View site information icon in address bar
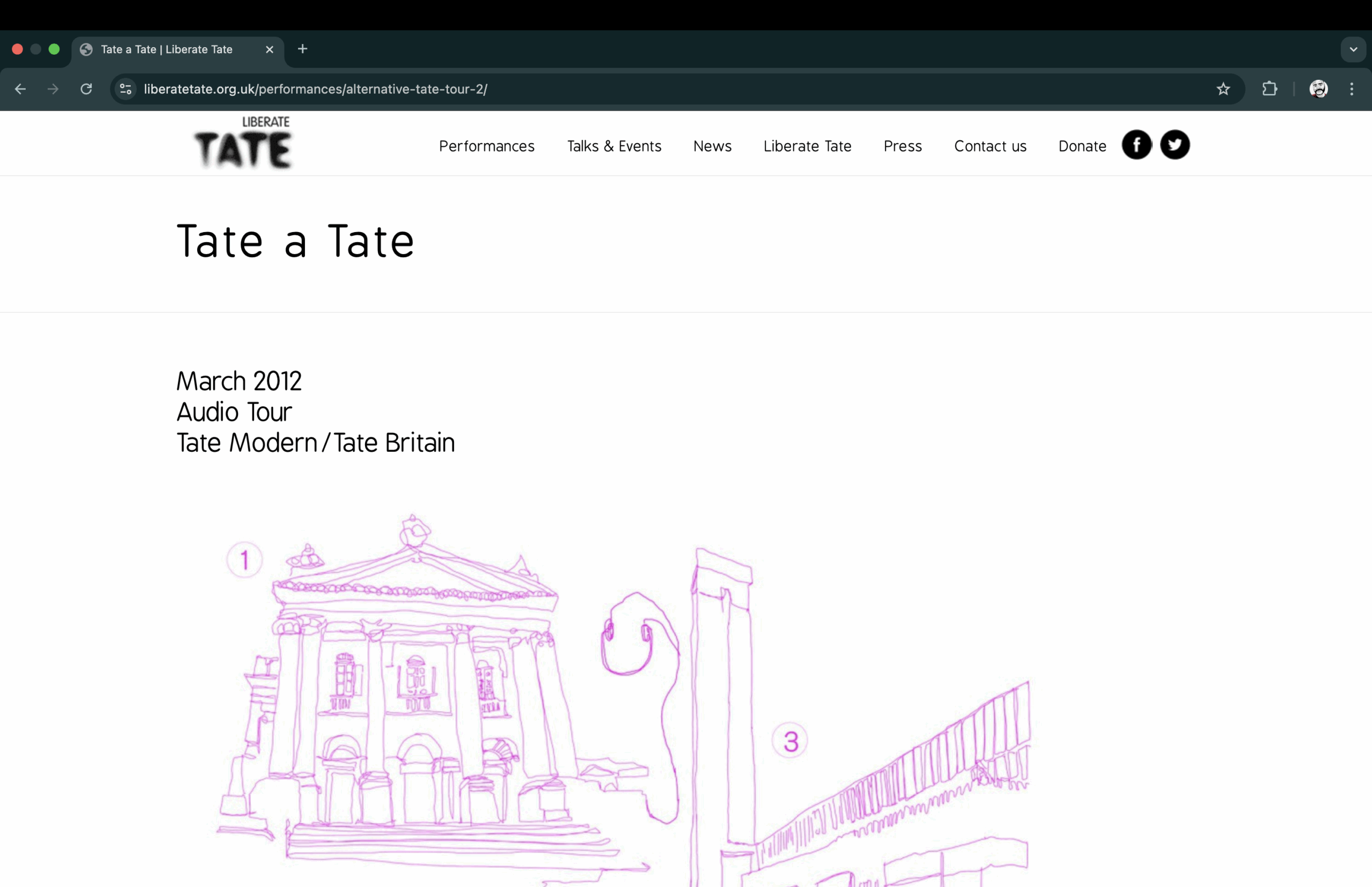1372x887 pixels. click(125, 89)
